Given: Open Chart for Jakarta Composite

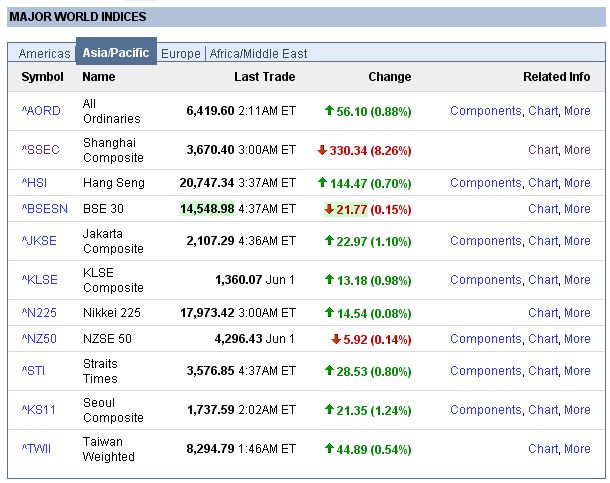Looking at the screenshot, I should tap(543, 241).
